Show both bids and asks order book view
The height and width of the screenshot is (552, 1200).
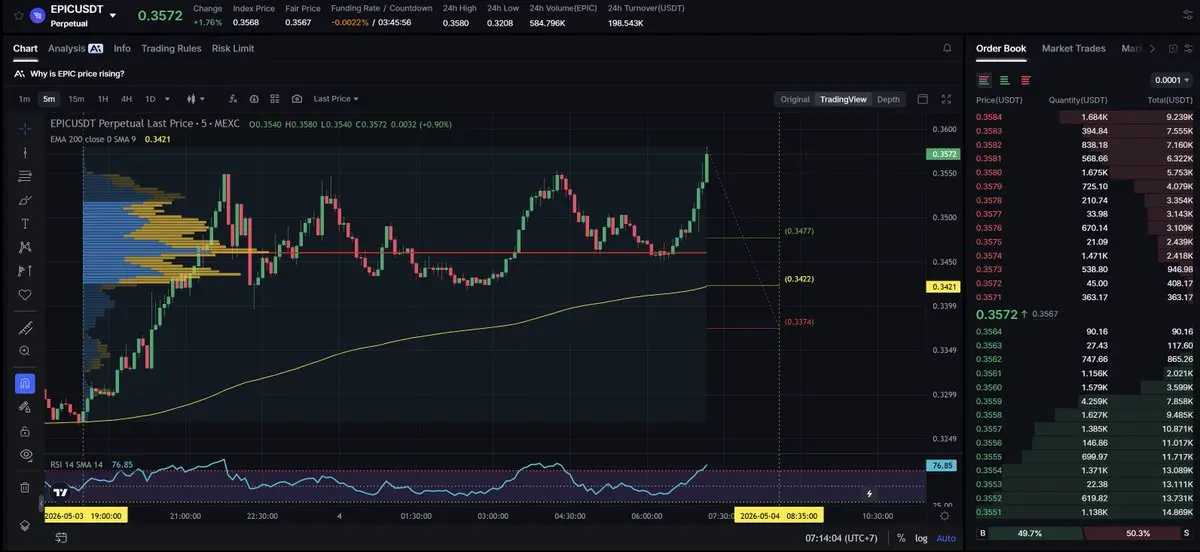(x=985, y=80)
